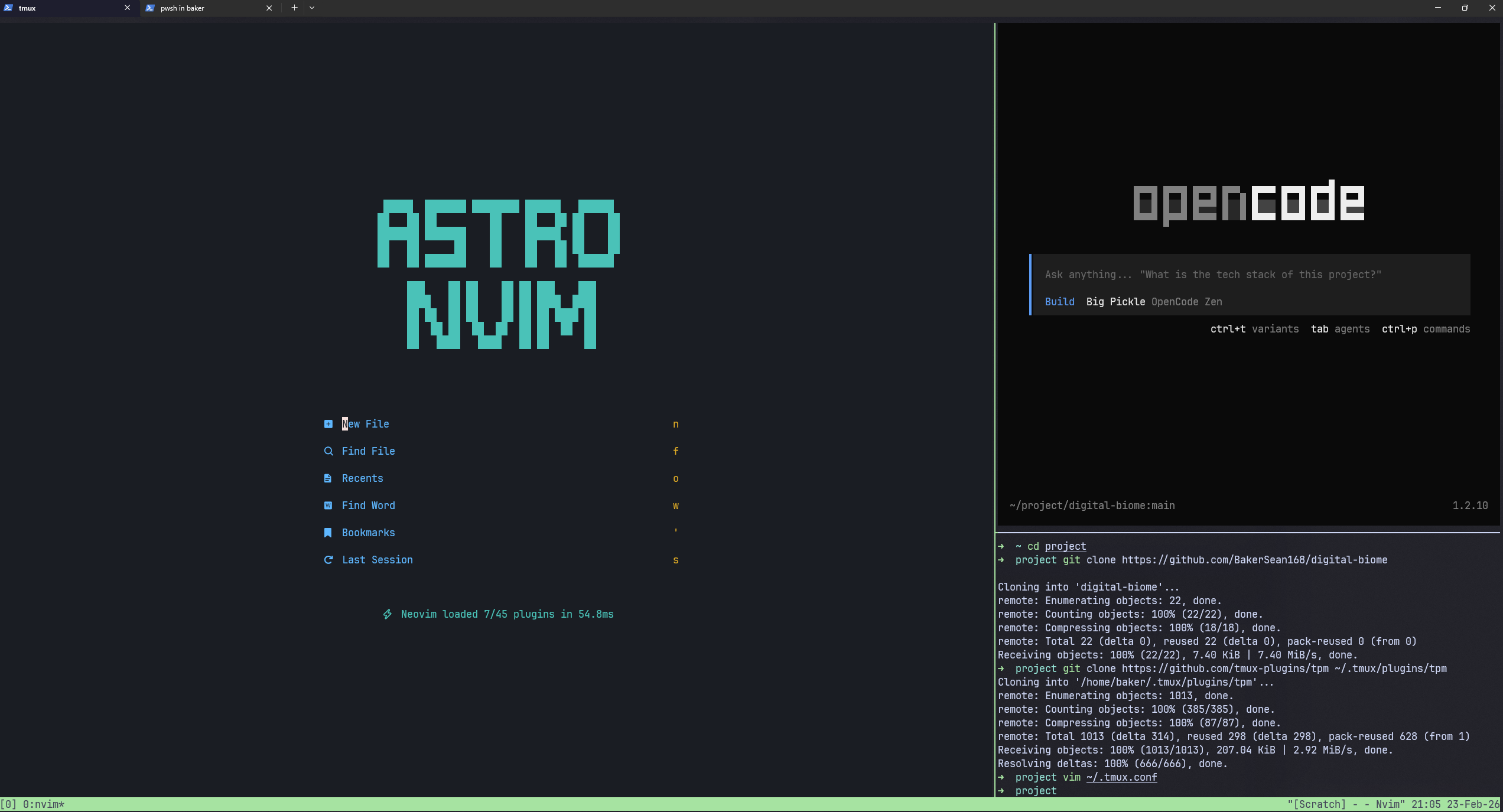
Task: Click the Big Pickle model name
Action: tap(1115, 302)
